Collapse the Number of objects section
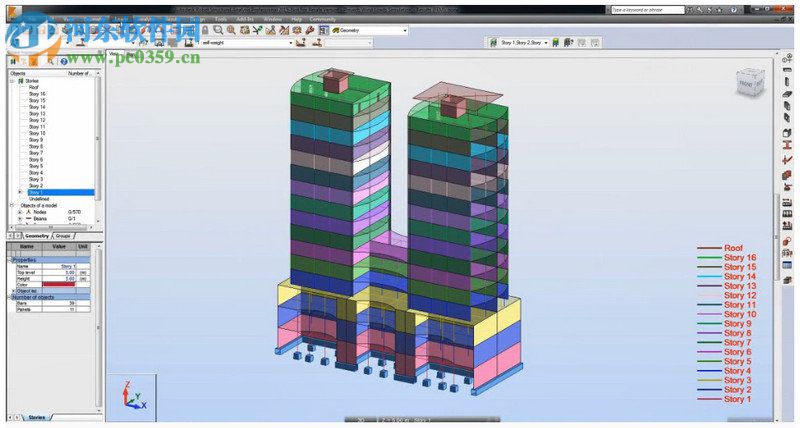 pos(10,297)
